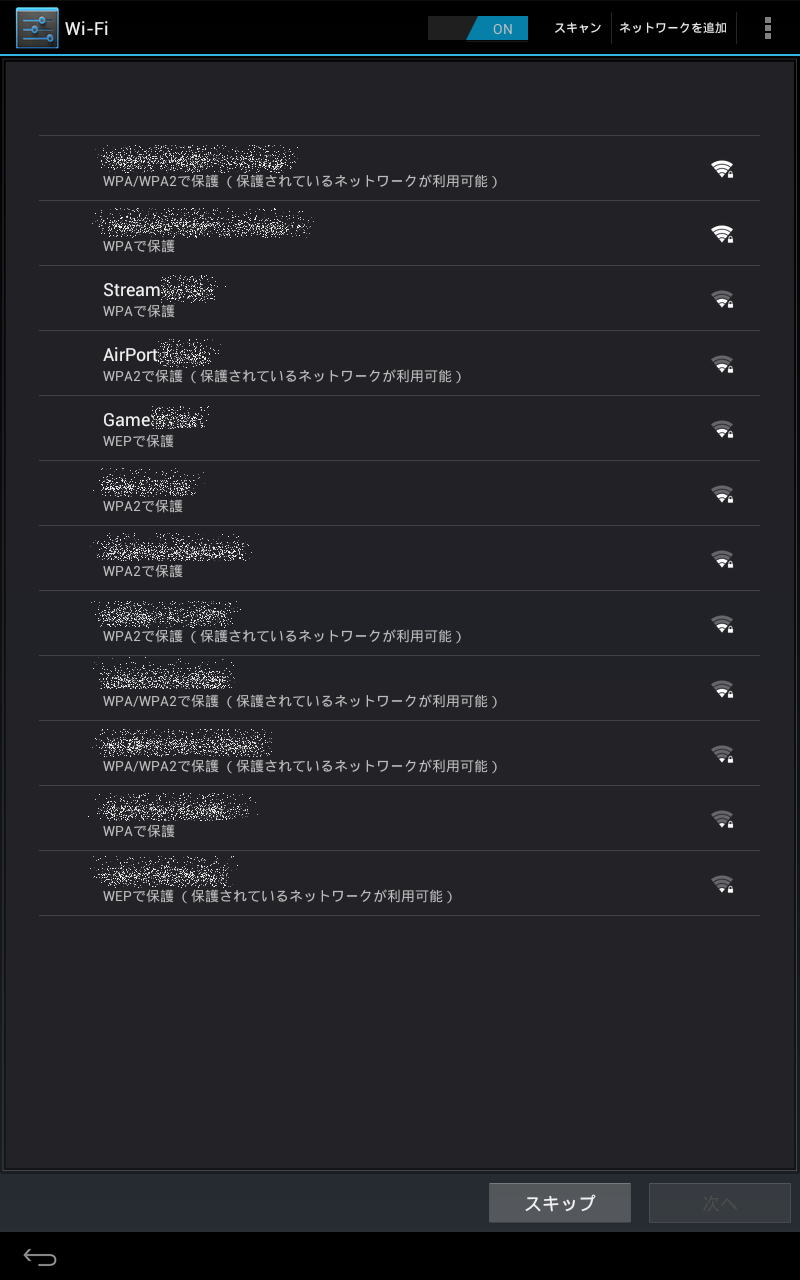Click the Wi-Fi title text
This screenshot has height=1280, width=800.
[87, 28]
